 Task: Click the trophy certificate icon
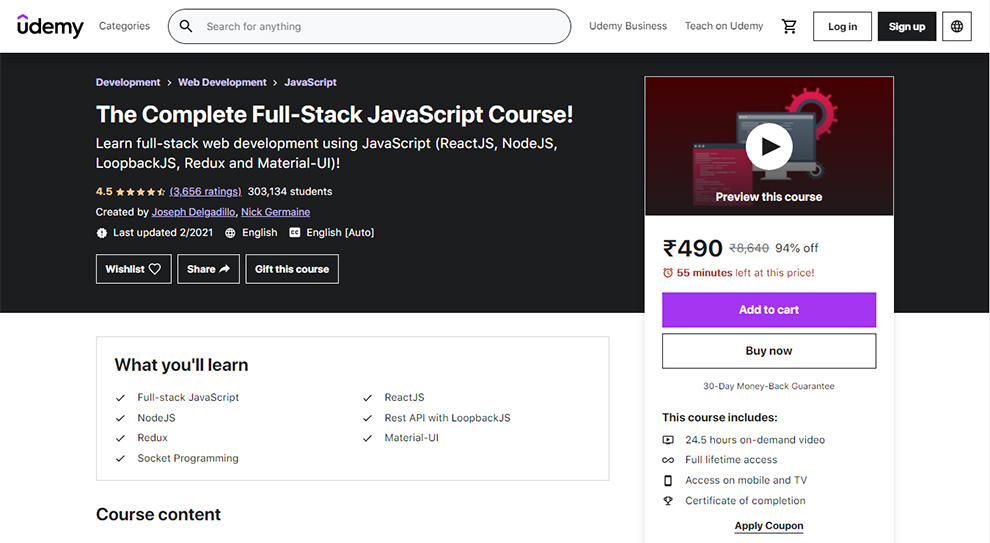pyautogui.click(x=668, y=501)
